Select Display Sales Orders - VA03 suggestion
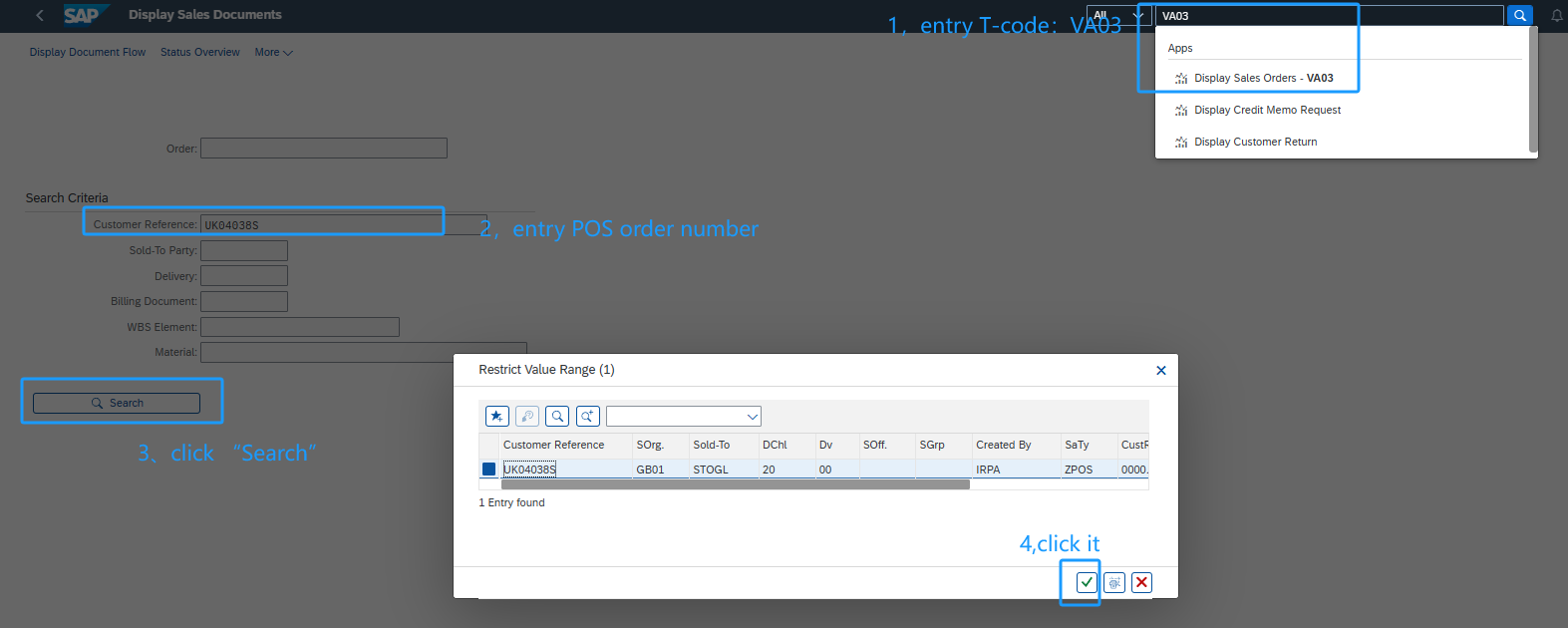 click(1263, 78)
